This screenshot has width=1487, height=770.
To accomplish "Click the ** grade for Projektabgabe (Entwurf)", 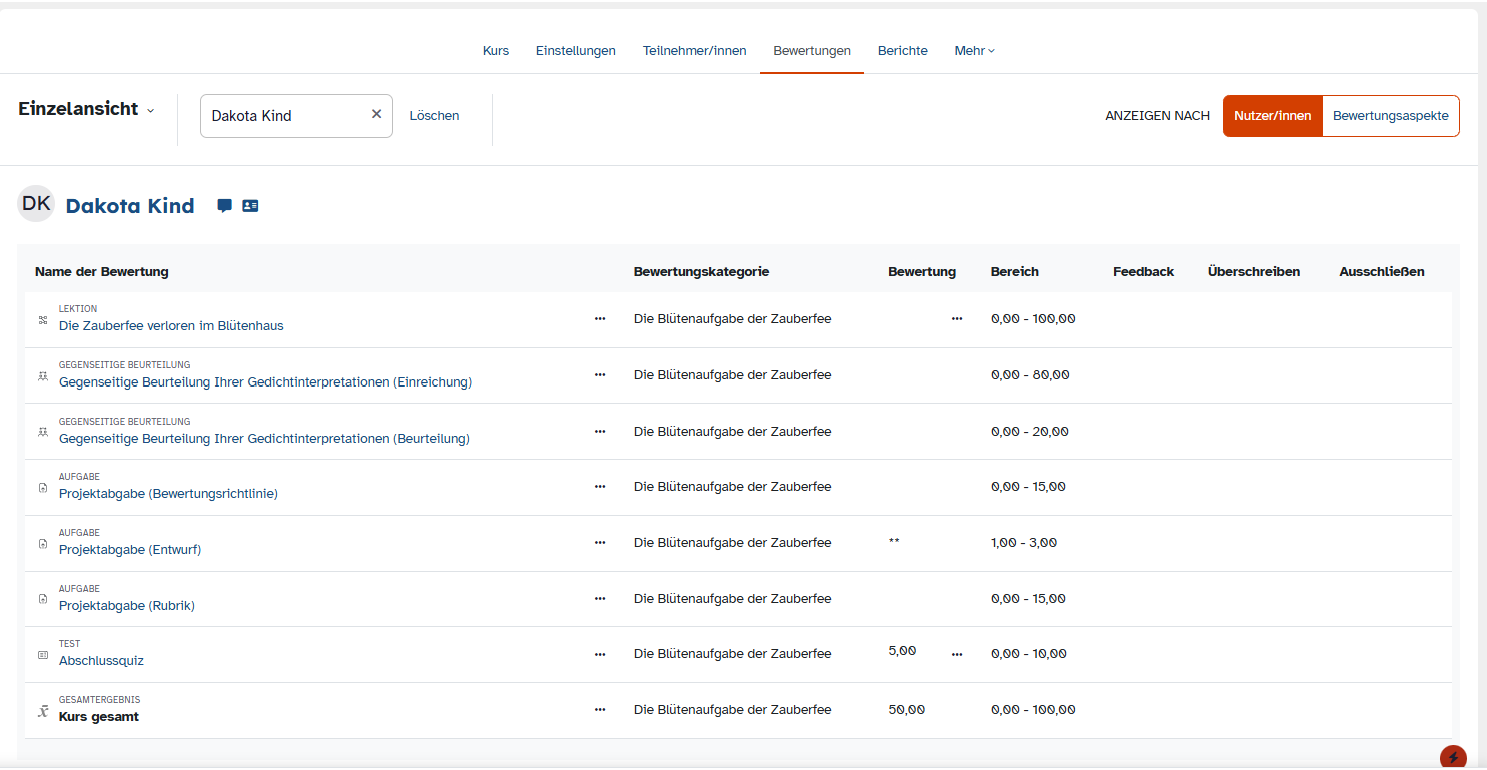I will [894, 542].
